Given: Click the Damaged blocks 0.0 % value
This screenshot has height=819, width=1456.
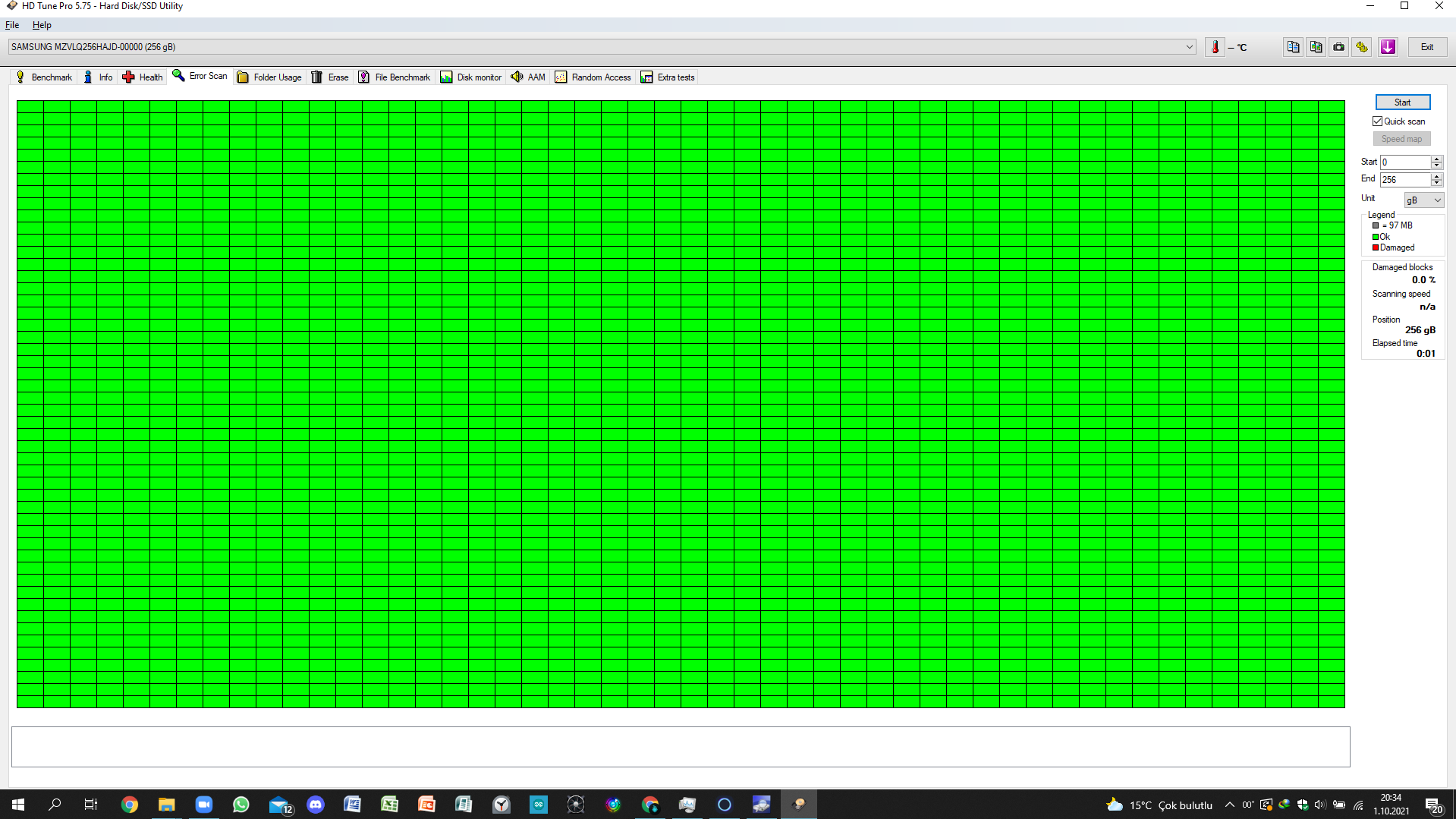Looking at the screenshot, I should tap(1423, 280).
